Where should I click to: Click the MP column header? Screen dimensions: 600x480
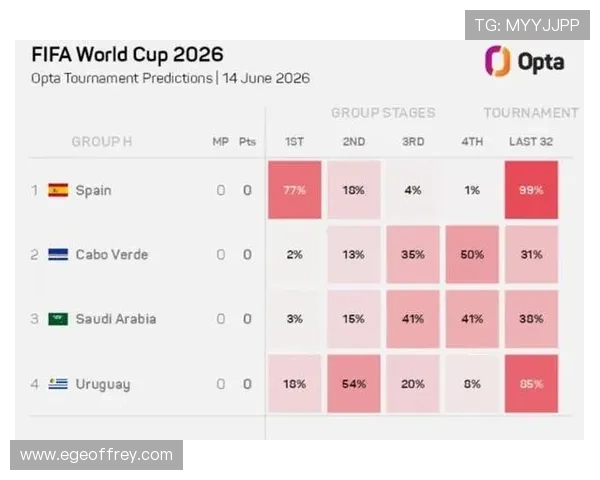click(220, 142)
